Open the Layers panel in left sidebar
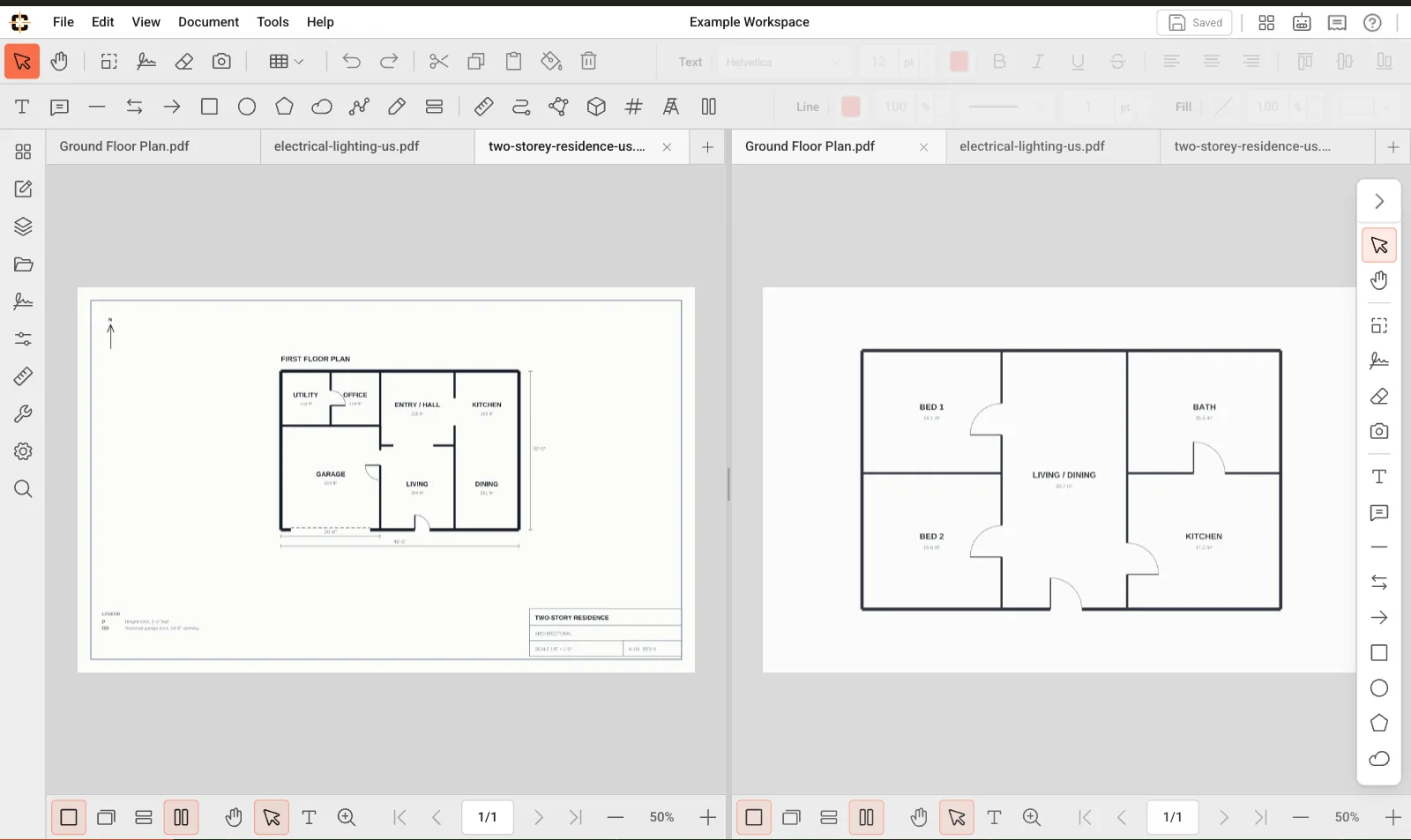 pos(23,227)
